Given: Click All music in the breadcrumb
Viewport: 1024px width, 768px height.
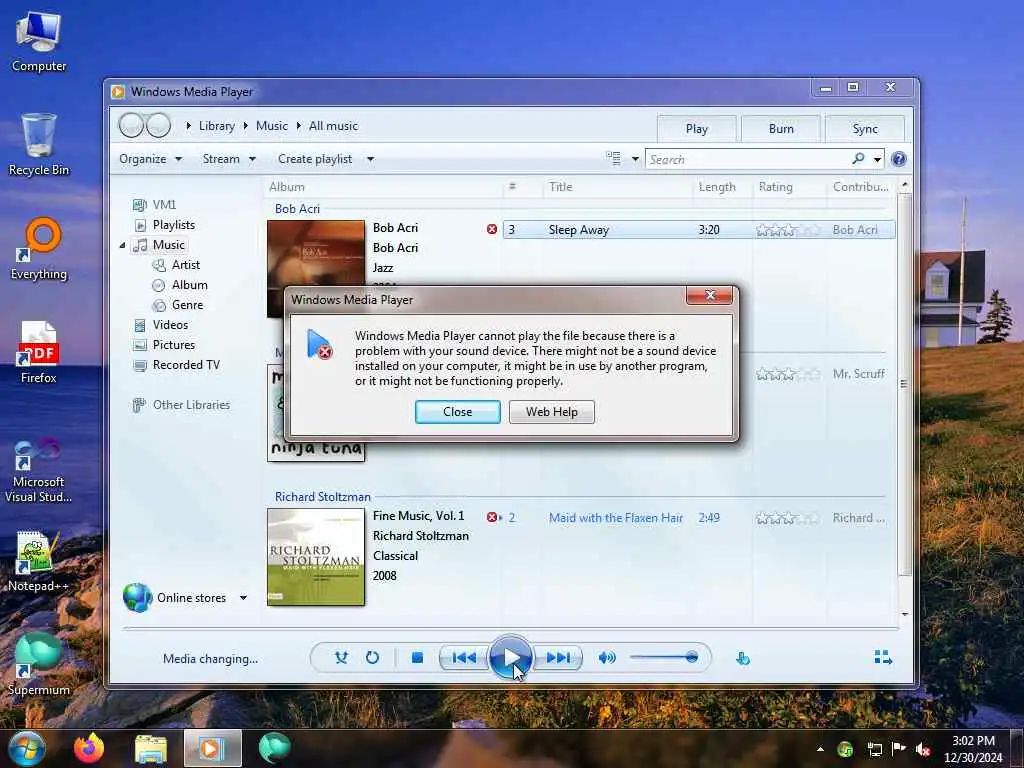Looking at the screenshot, I should pos(333,126).
